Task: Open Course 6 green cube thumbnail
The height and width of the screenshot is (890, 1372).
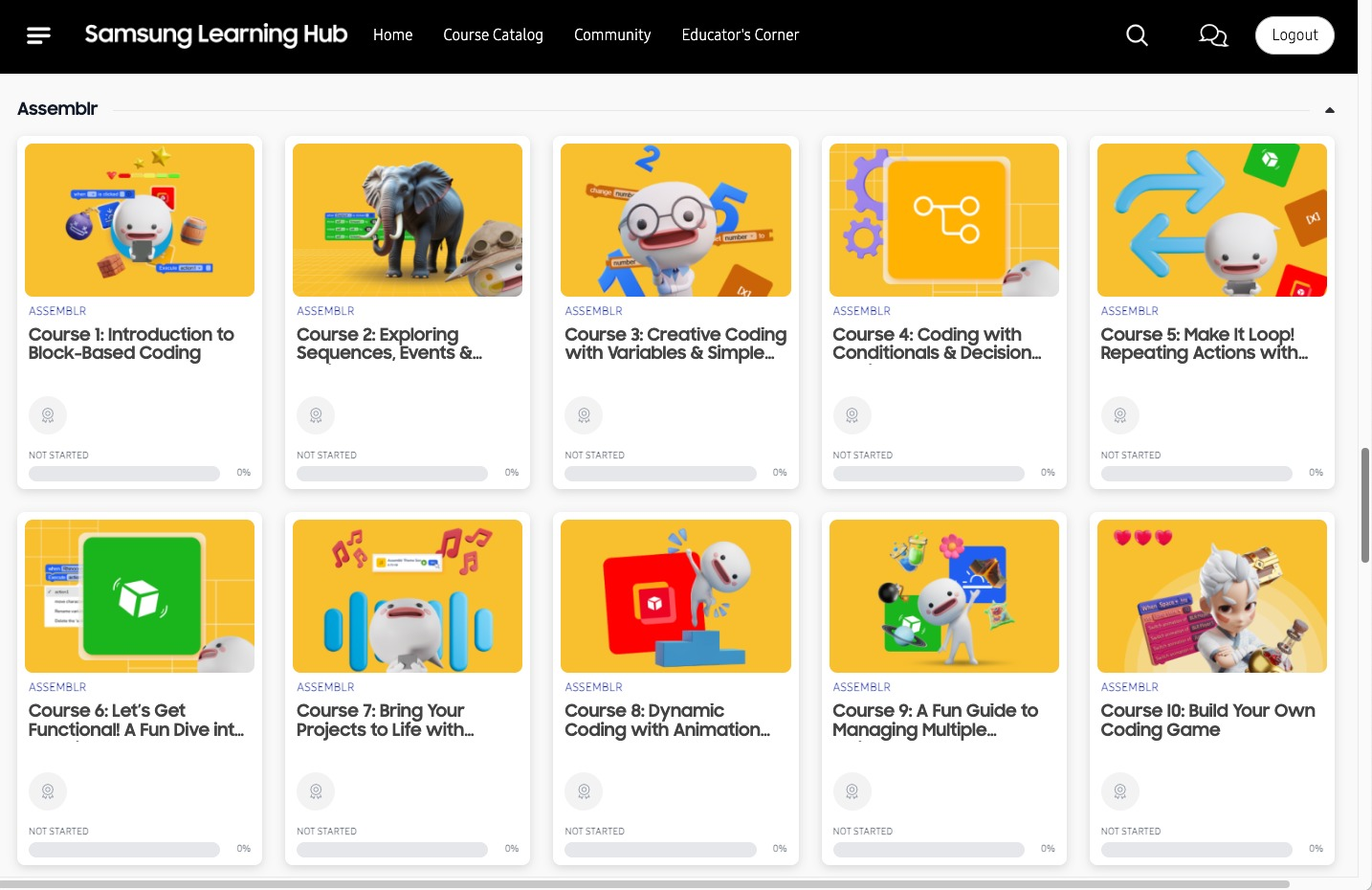Action: click(x=140, y=596)
